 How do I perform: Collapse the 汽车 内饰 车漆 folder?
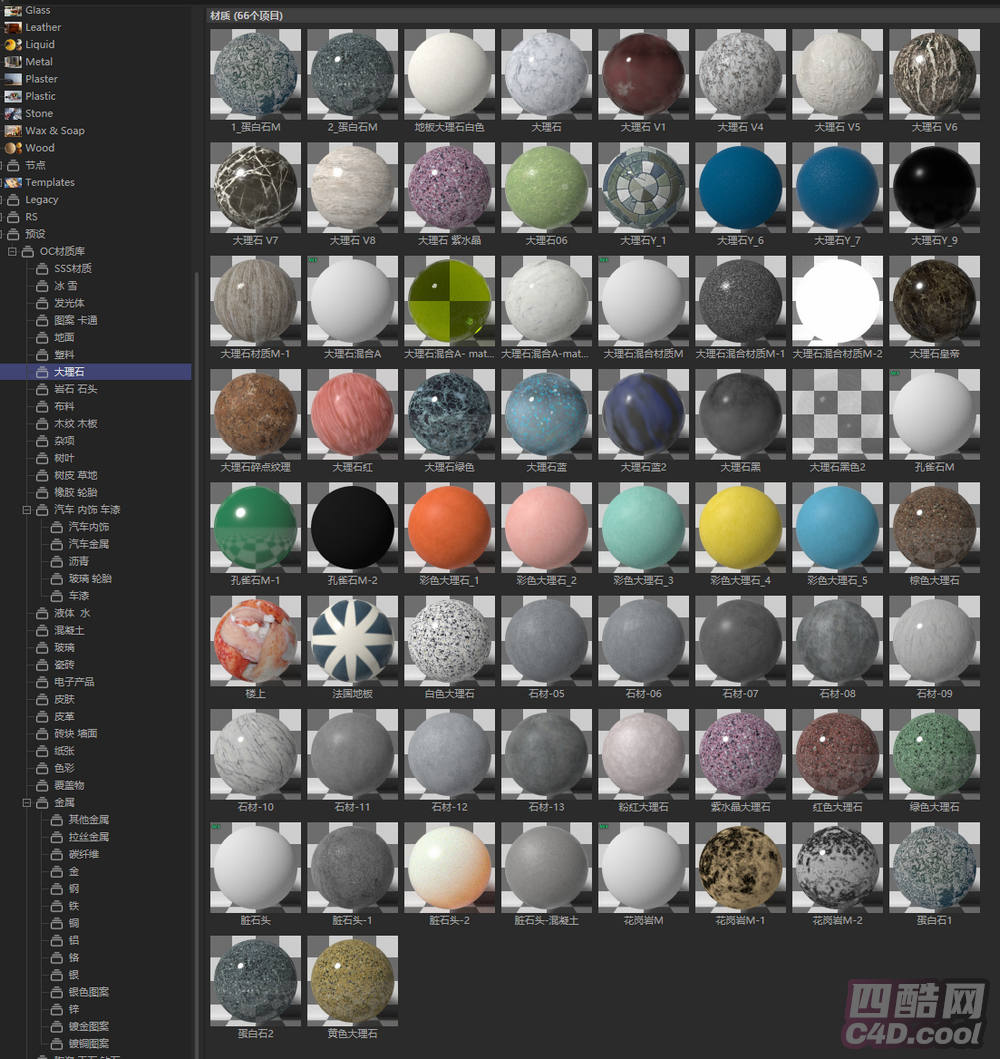click(28, 510)
